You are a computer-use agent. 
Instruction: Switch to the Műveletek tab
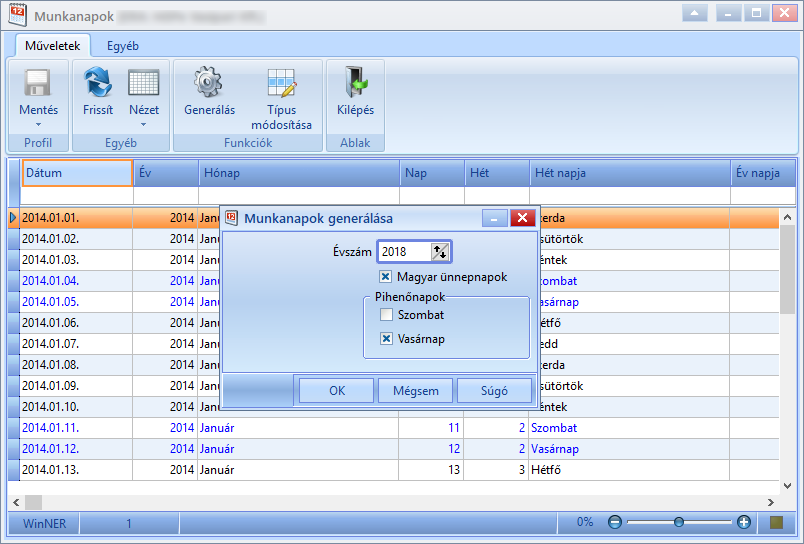pyautogui.click(x=53, y=46)
